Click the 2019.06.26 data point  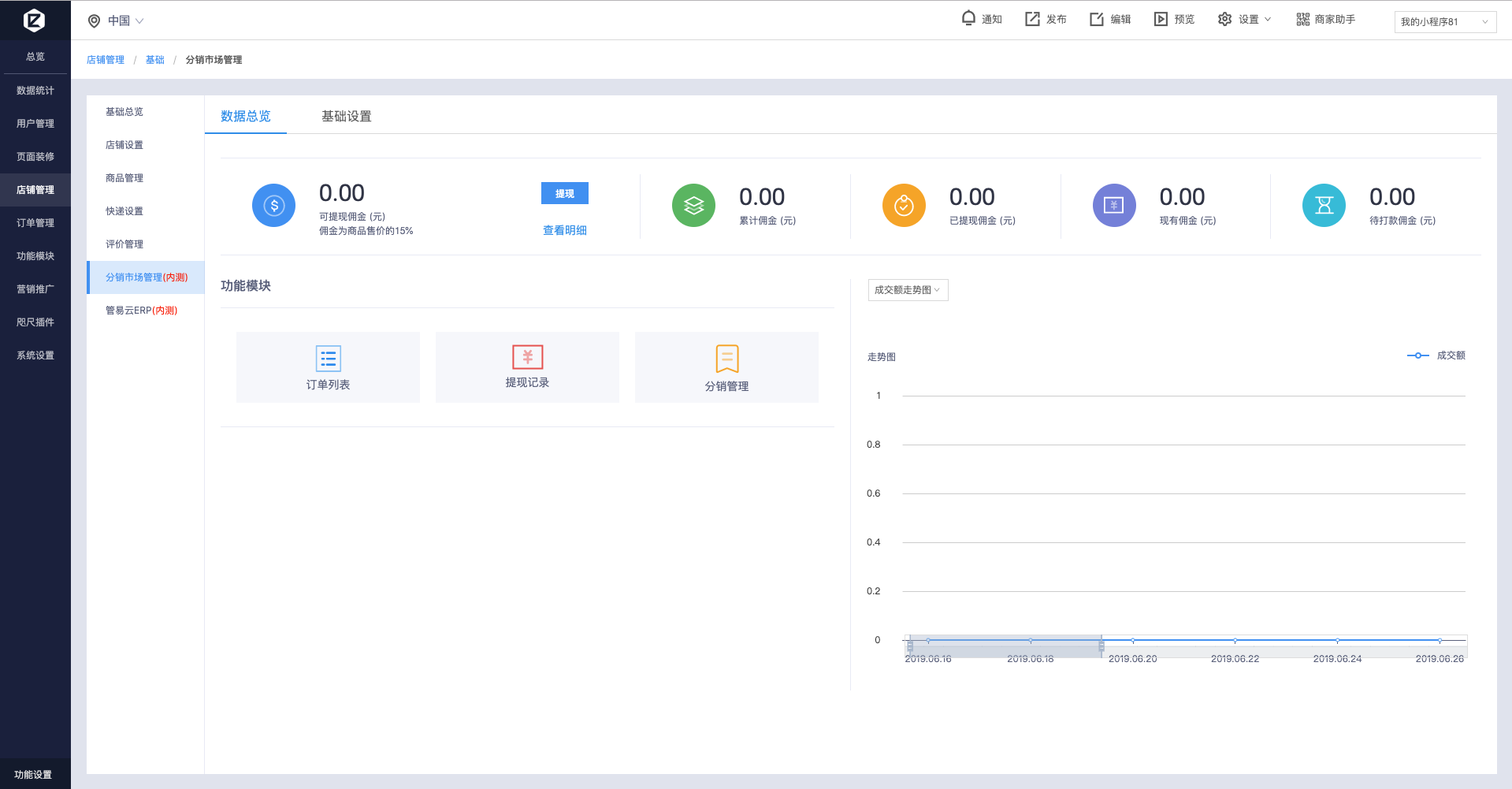pyautogui.click(x=1440, y=640)
